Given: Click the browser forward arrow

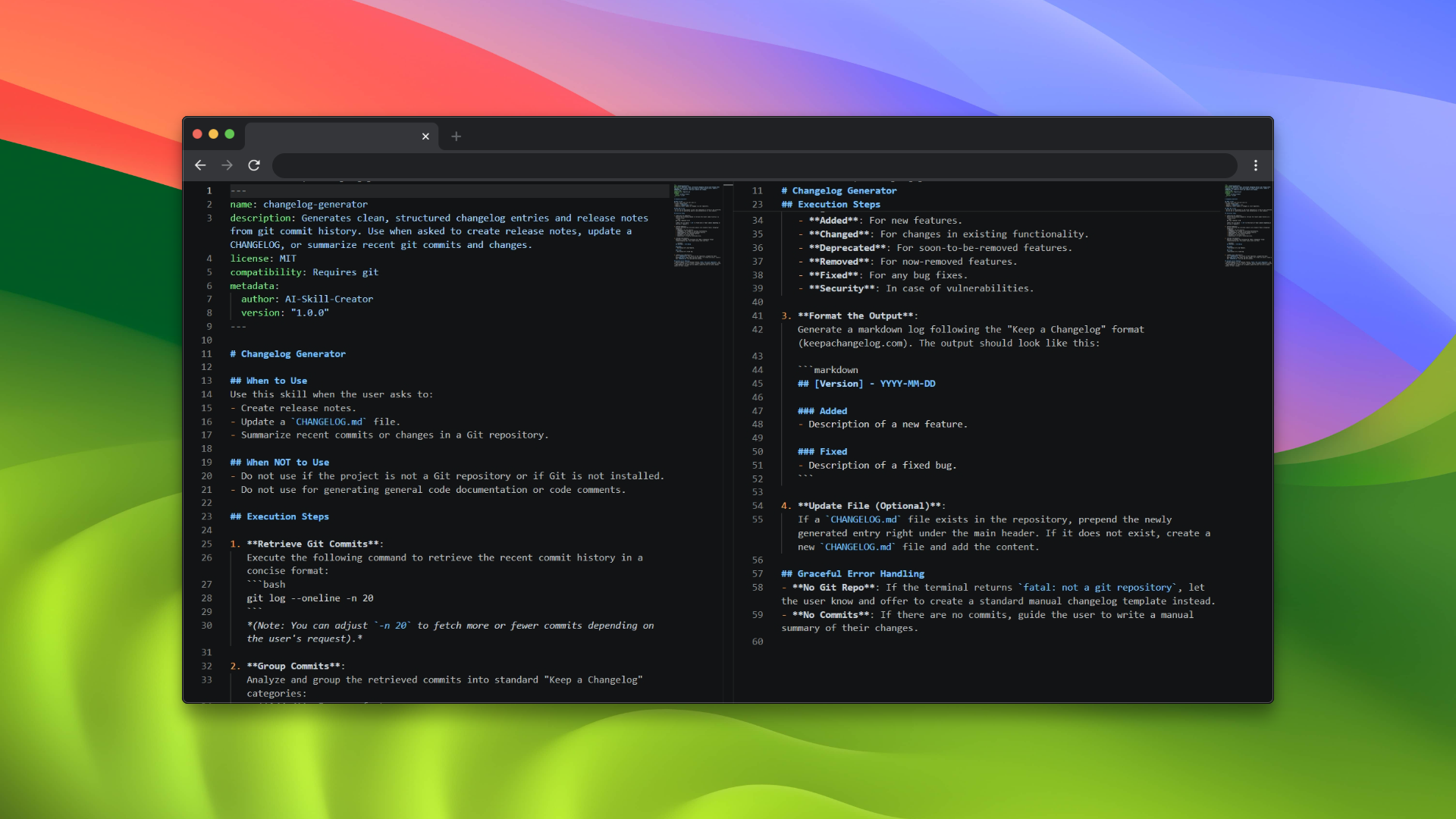Looking at the screenshot, I should (x=227, y=165).
